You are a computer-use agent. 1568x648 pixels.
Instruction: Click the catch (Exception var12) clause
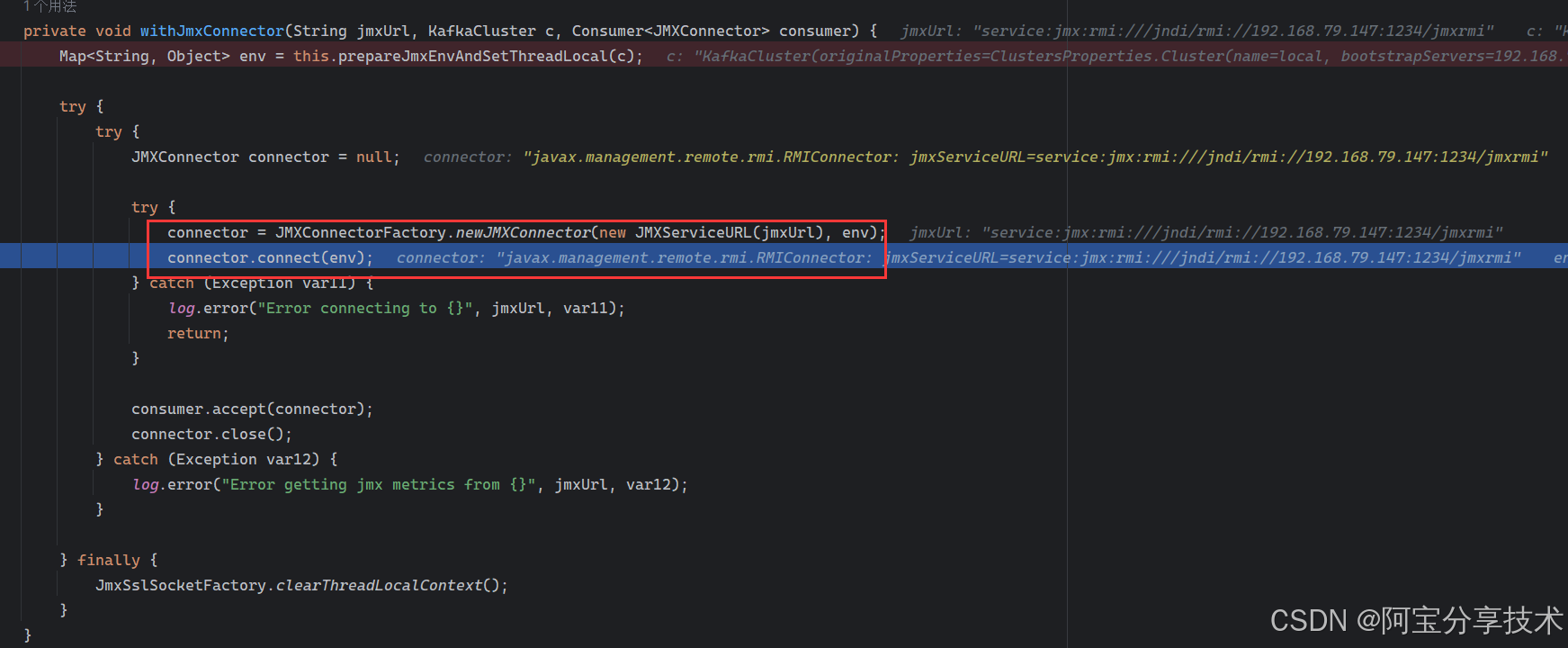[217, 459]
